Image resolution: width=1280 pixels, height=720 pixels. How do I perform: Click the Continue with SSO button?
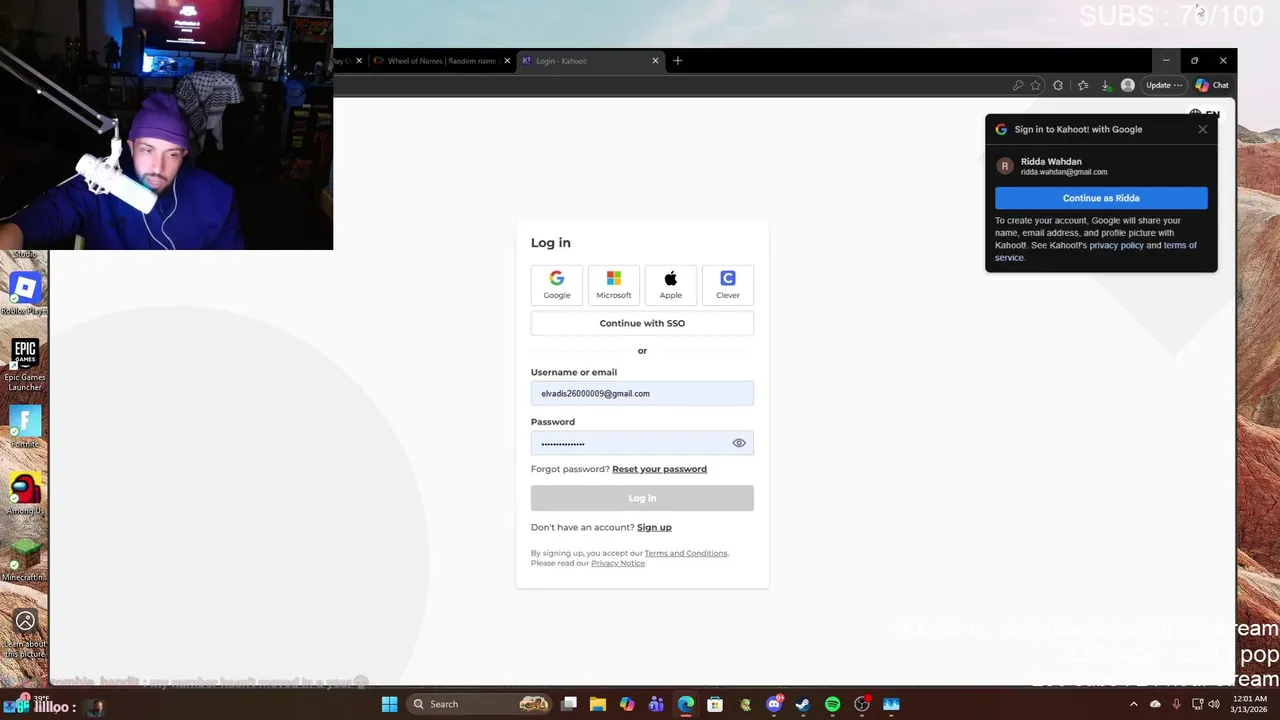(x=642, y=323)
